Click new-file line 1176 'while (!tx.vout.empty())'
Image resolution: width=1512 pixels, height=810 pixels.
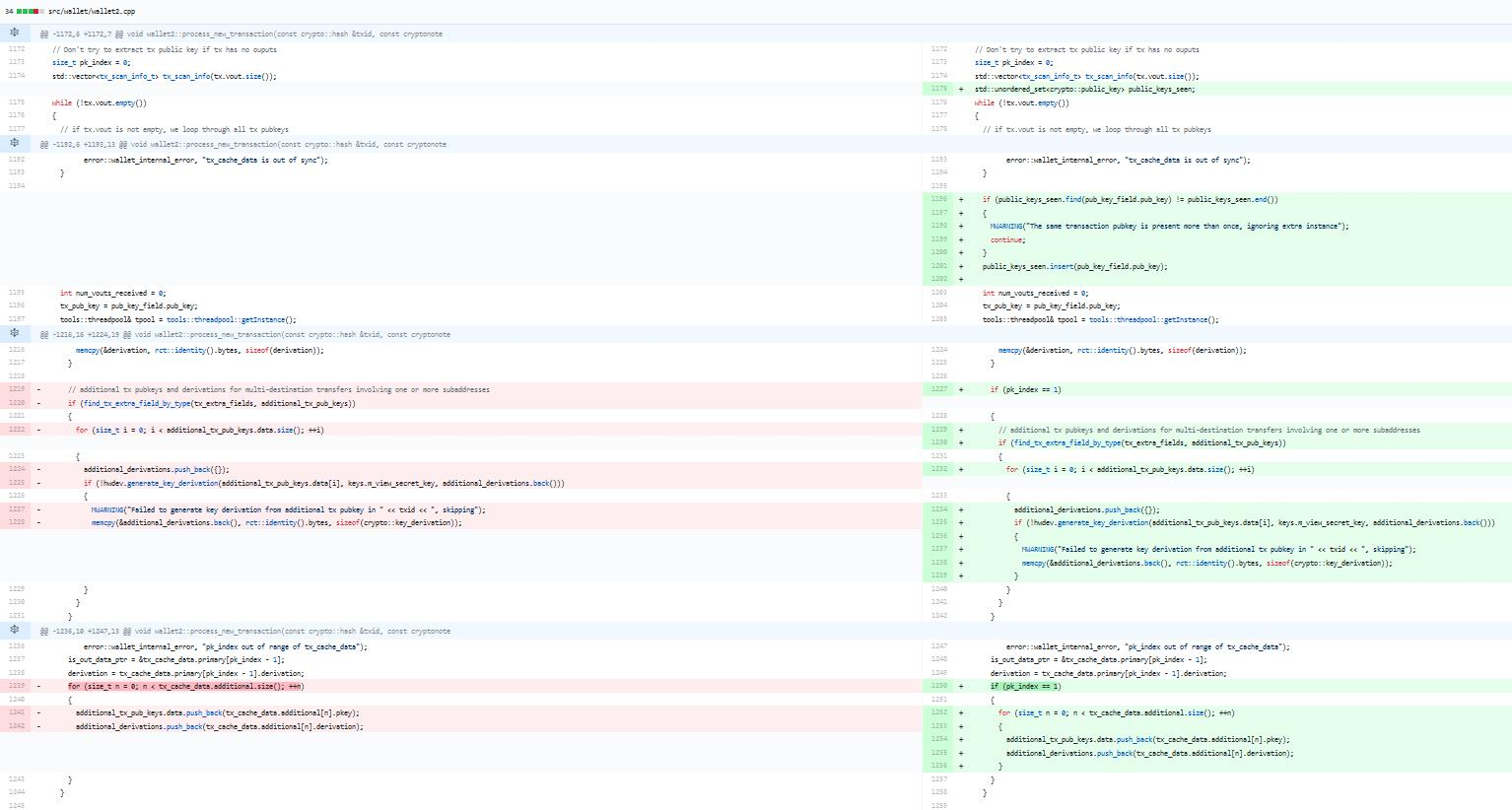tap(1021, 102)
